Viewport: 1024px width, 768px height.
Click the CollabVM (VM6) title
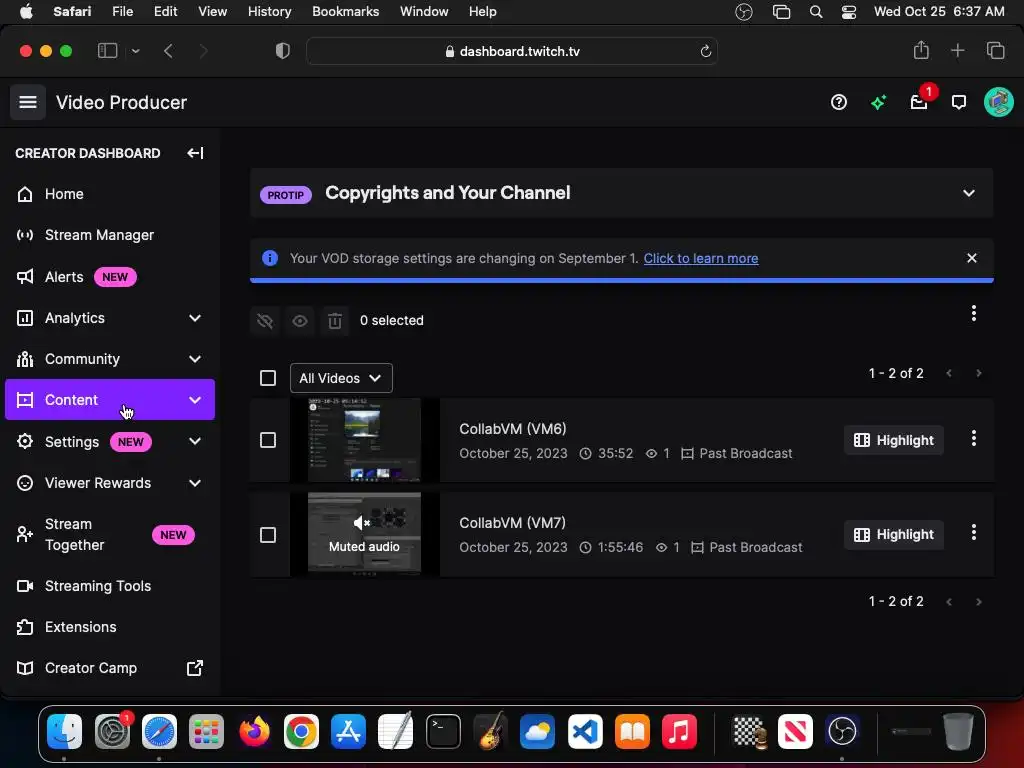click(513, 429)
